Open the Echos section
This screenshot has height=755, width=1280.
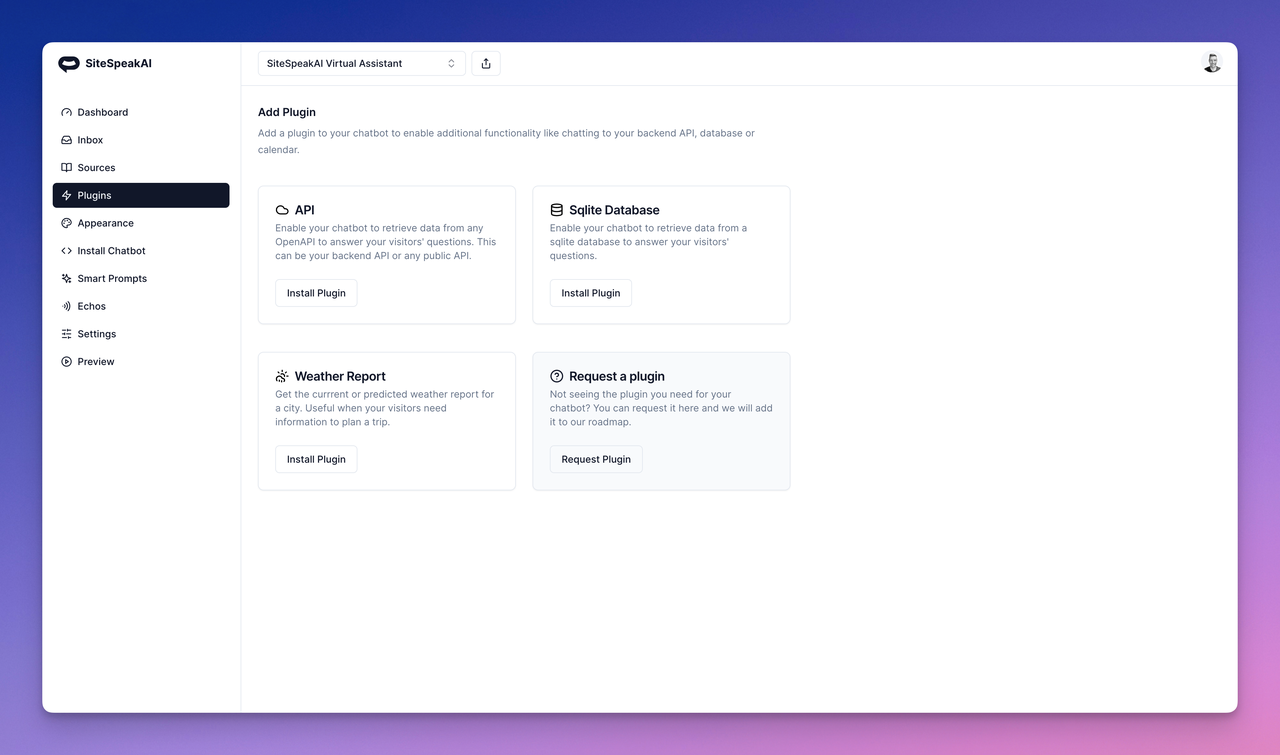(141, 306)
